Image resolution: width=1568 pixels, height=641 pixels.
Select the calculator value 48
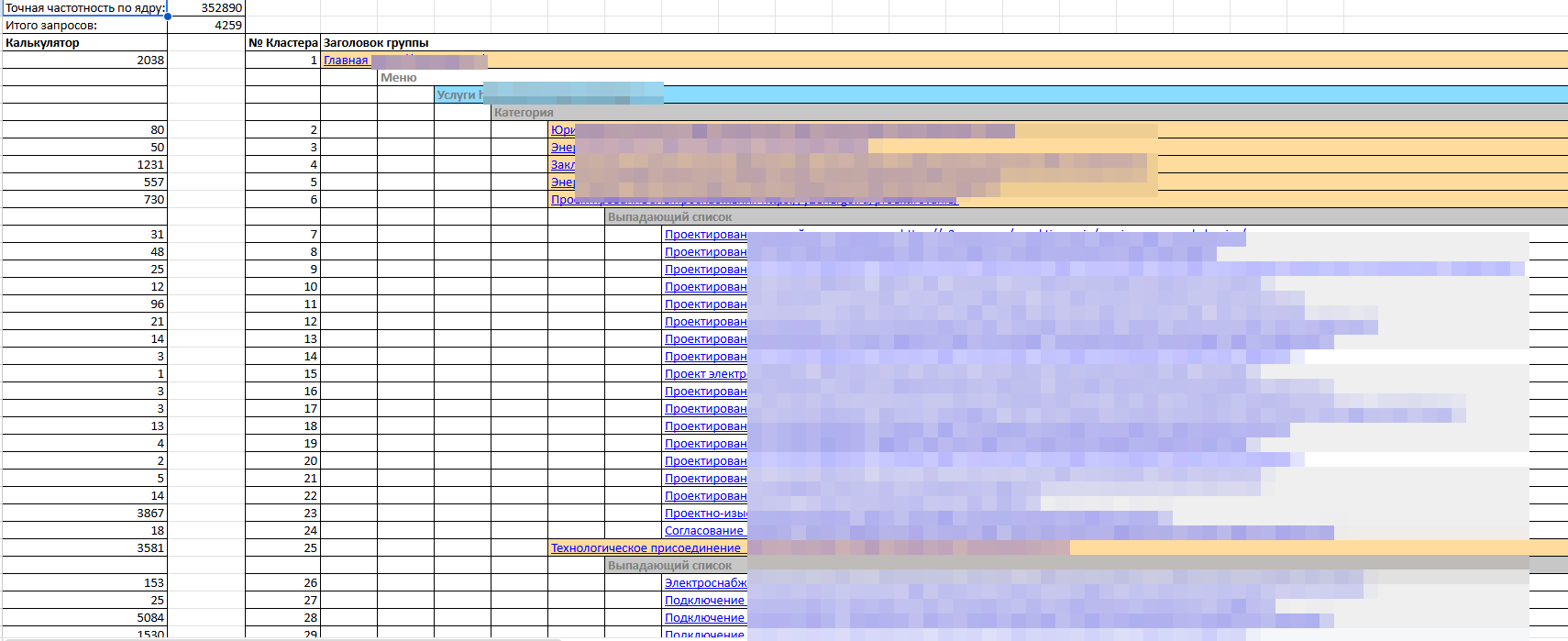click(x=85, y=252)
